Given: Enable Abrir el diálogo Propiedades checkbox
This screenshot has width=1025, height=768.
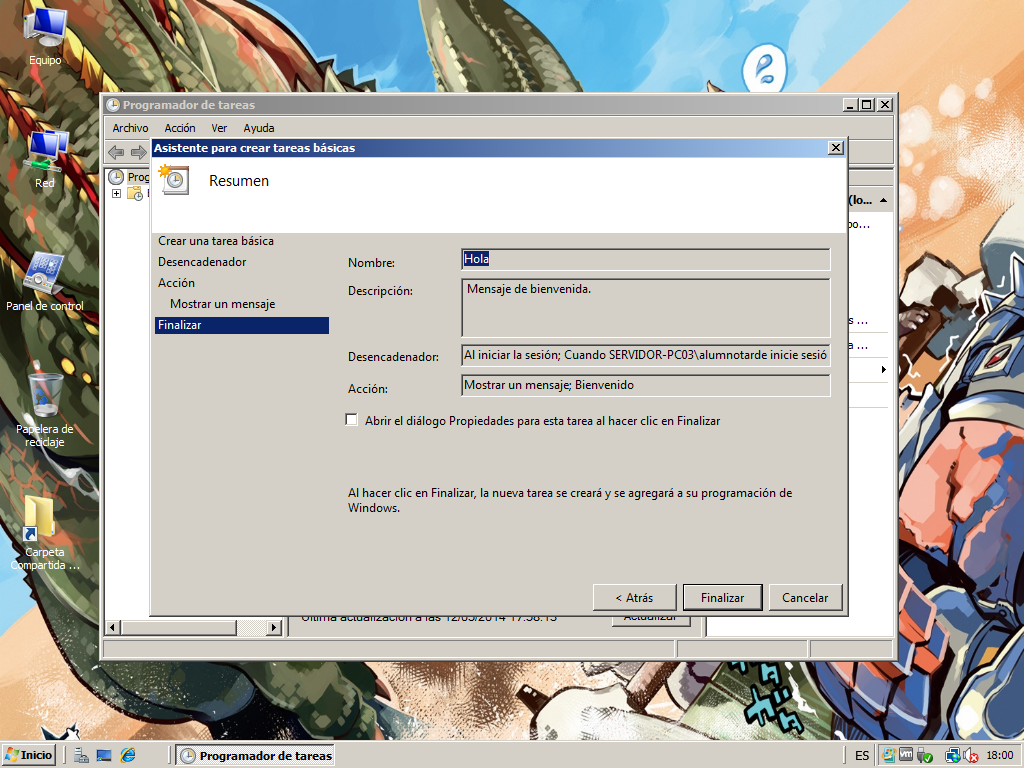Looking at the screenshot, I should [x=352, y=420].
